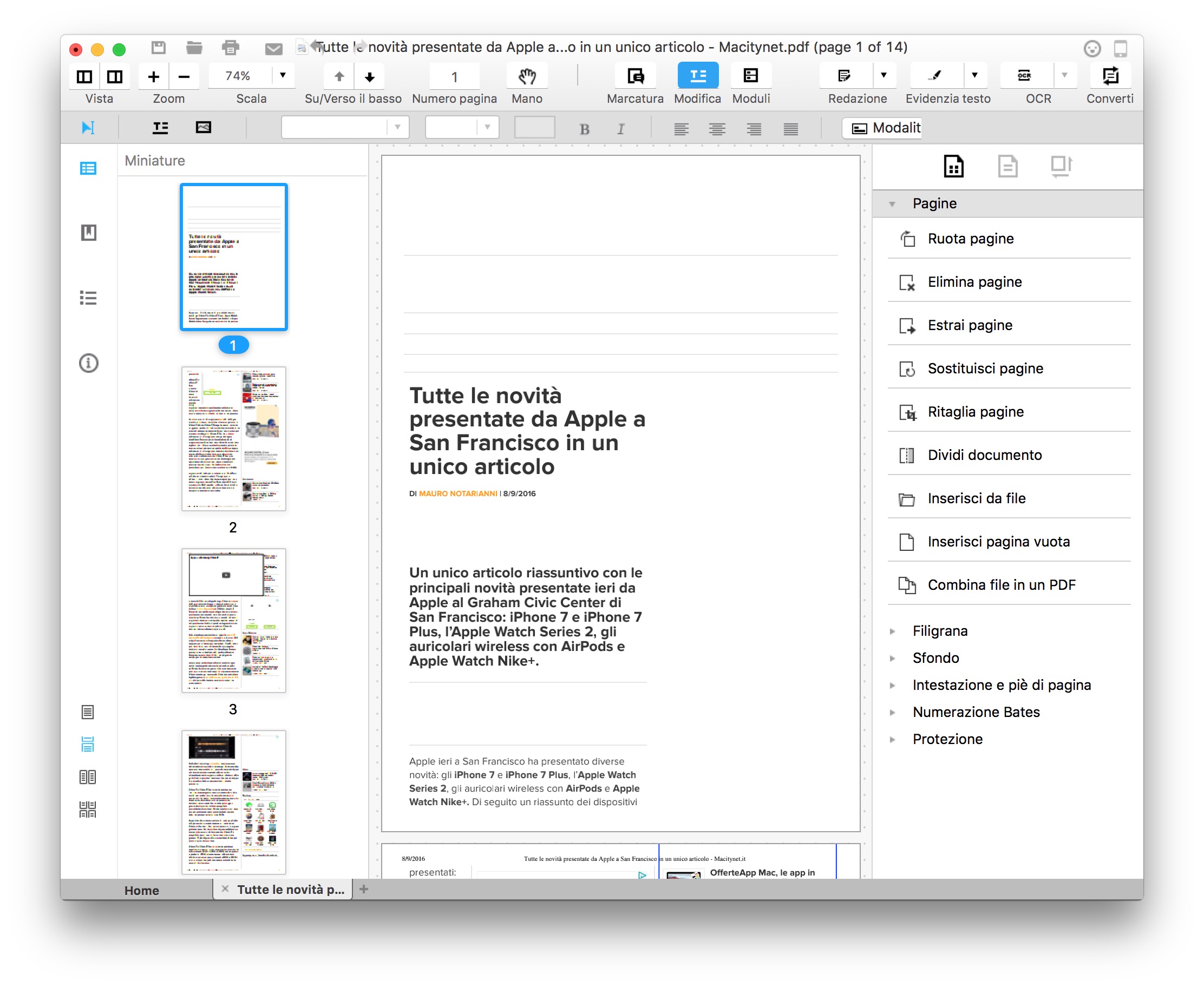Open a new tab with plus
The height and width of the screenshot is (987, 1204).
364,889
